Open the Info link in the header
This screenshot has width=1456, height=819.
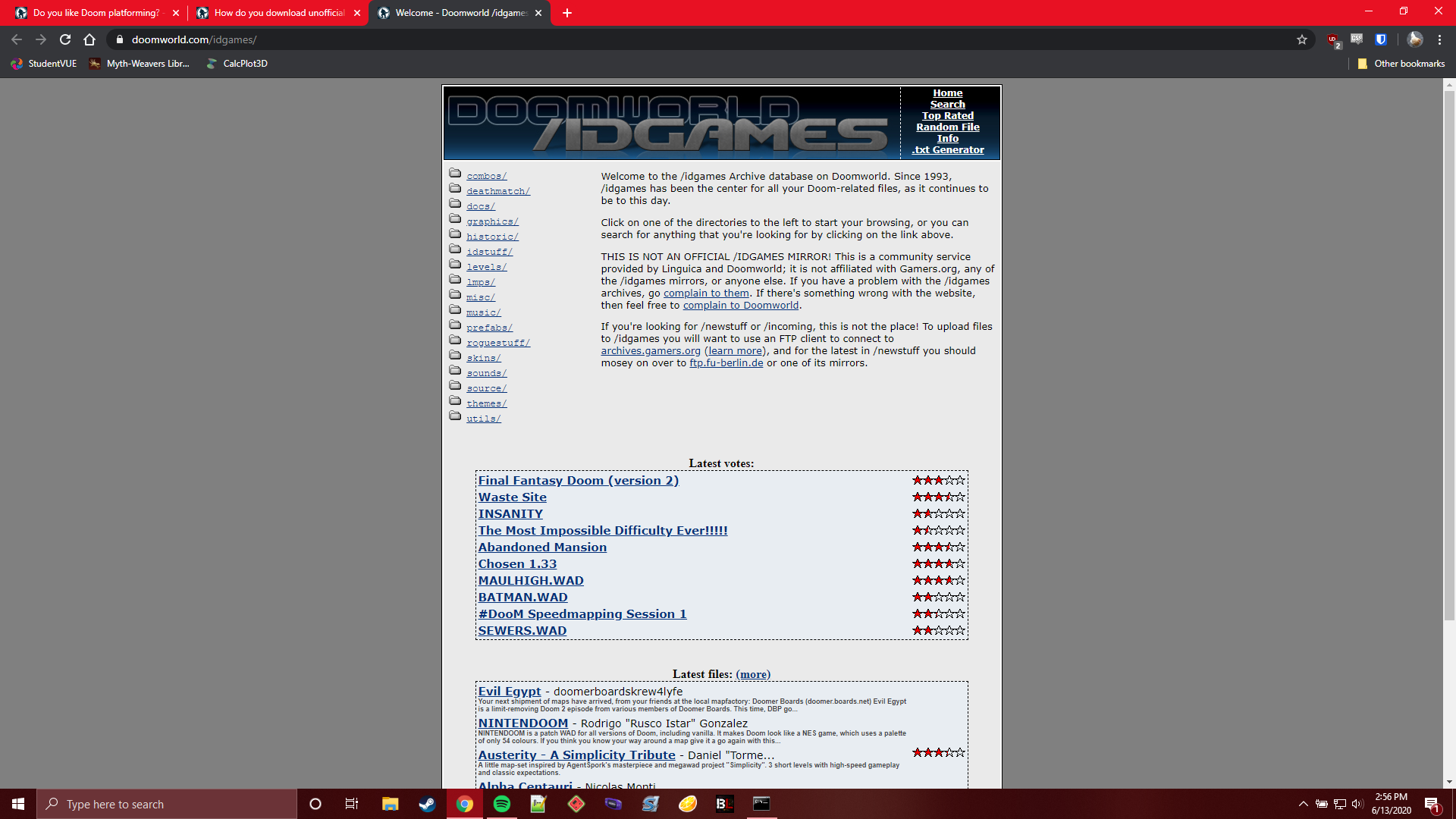point(947,138)
